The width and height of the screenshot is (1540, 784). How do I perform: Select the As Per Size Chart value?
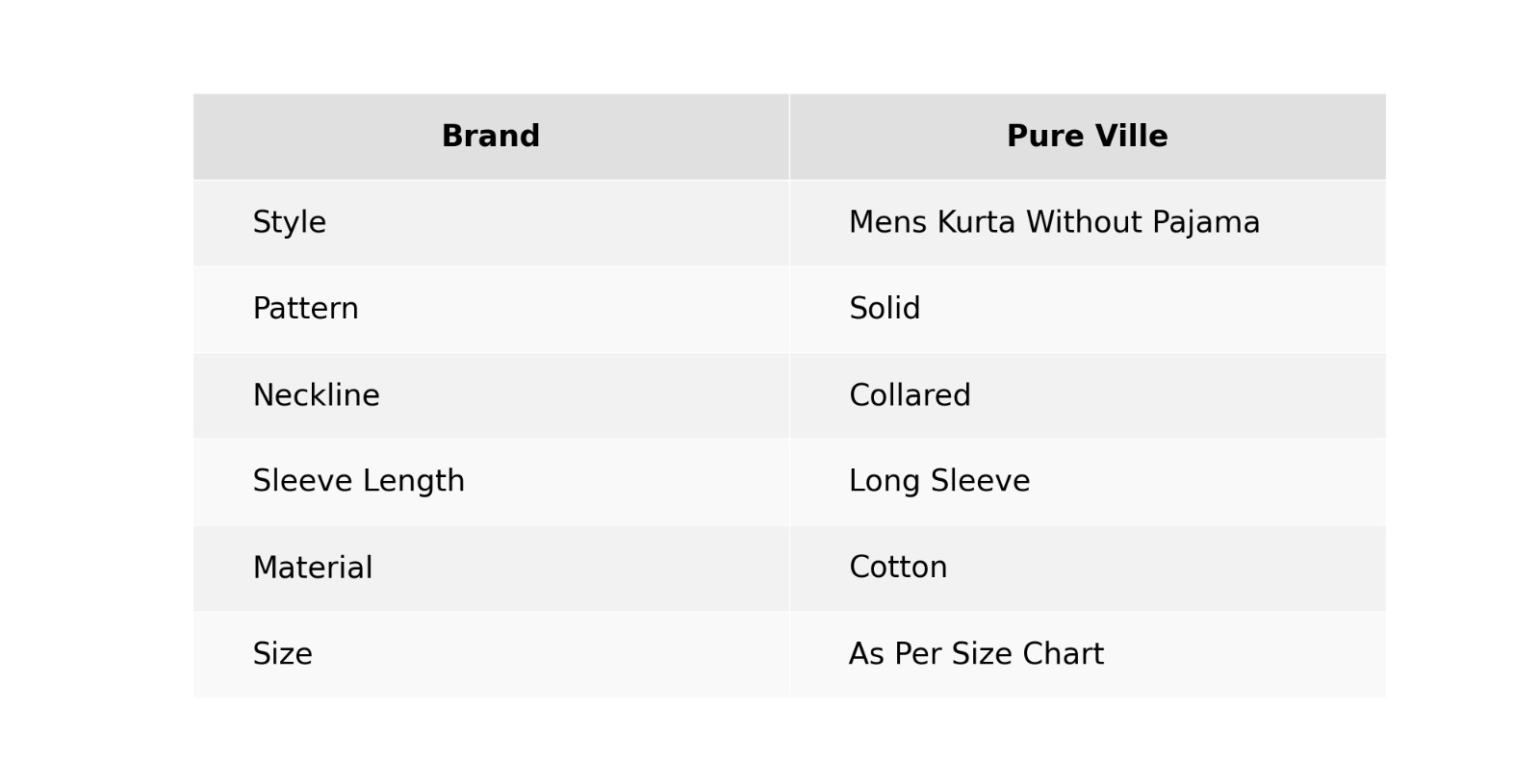click(976, 654)
